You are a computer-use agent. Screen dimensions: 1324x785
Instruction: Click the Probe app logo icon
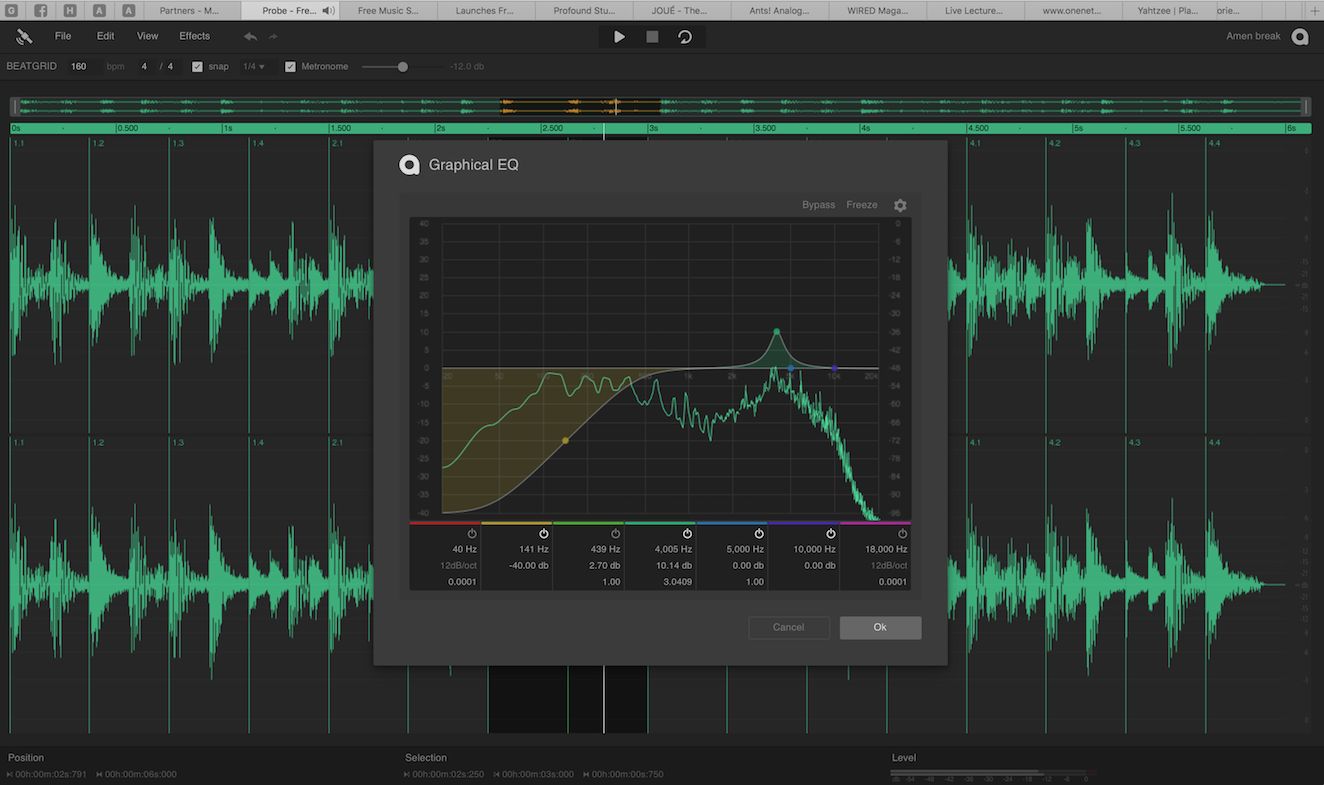pyautogui.click(x=22, y=35)
